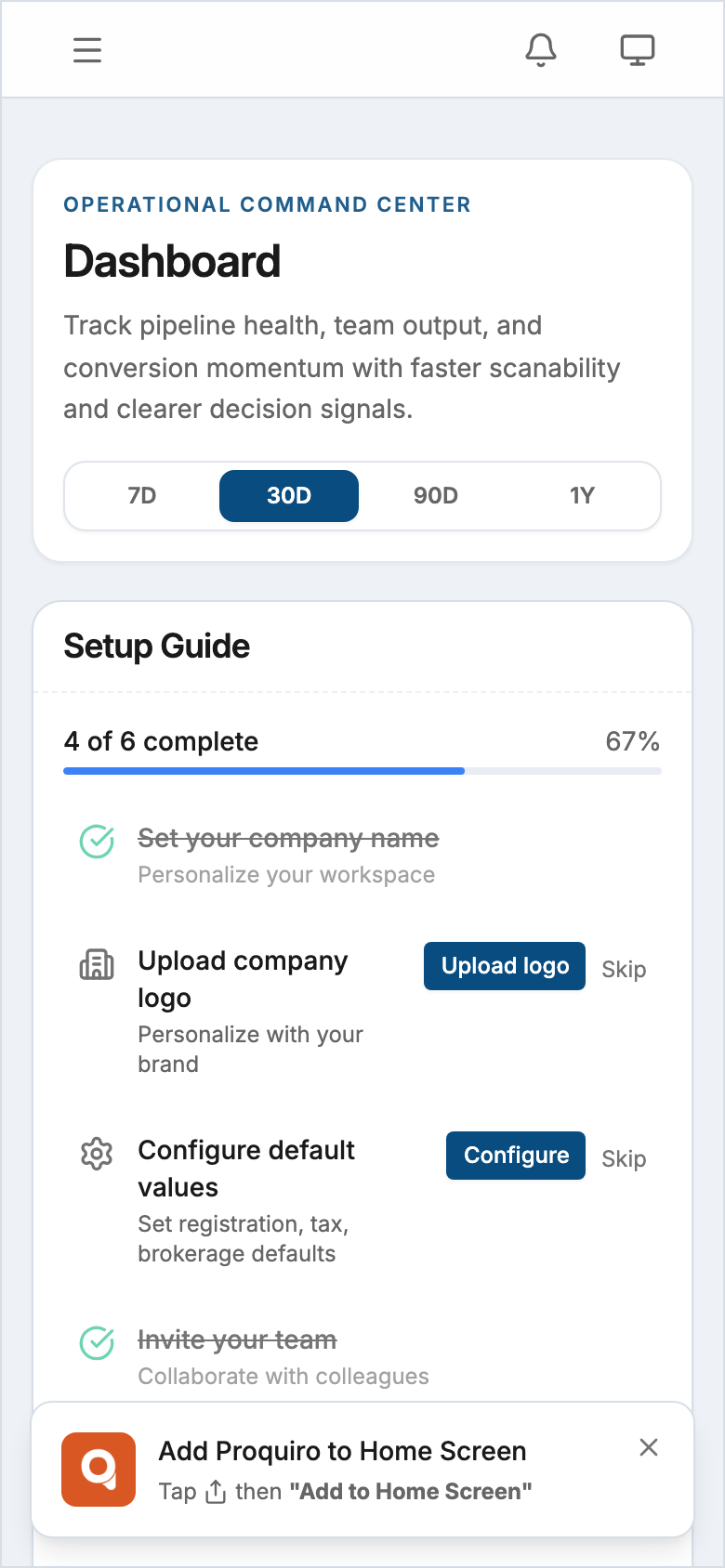Click Configure for default values
This screenshot has height=1568, width=725.
pos(515,1155)
